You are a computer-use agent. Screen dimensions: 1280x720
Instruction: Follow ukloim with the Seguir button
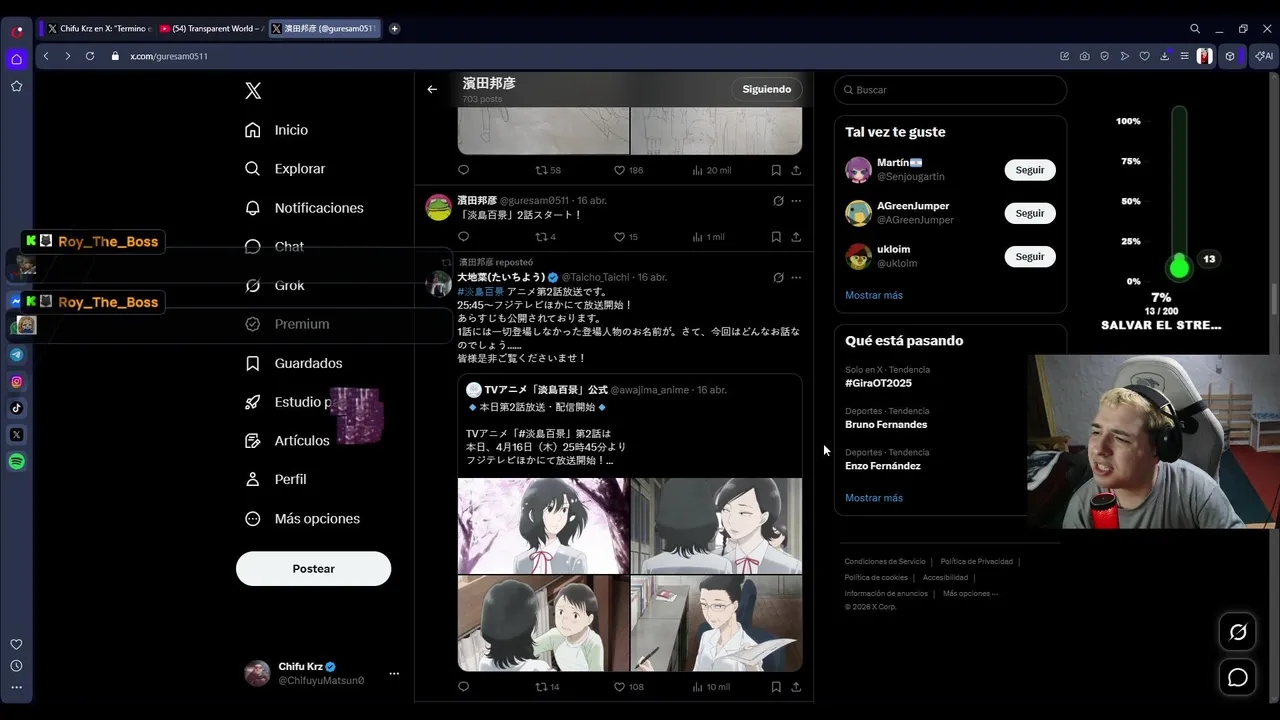(x=1030, y=257)
